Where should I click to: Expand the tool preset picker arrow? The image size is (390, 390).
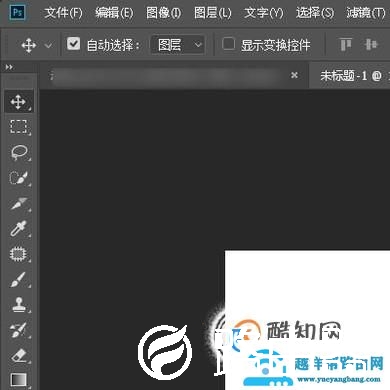click(48, 45)
